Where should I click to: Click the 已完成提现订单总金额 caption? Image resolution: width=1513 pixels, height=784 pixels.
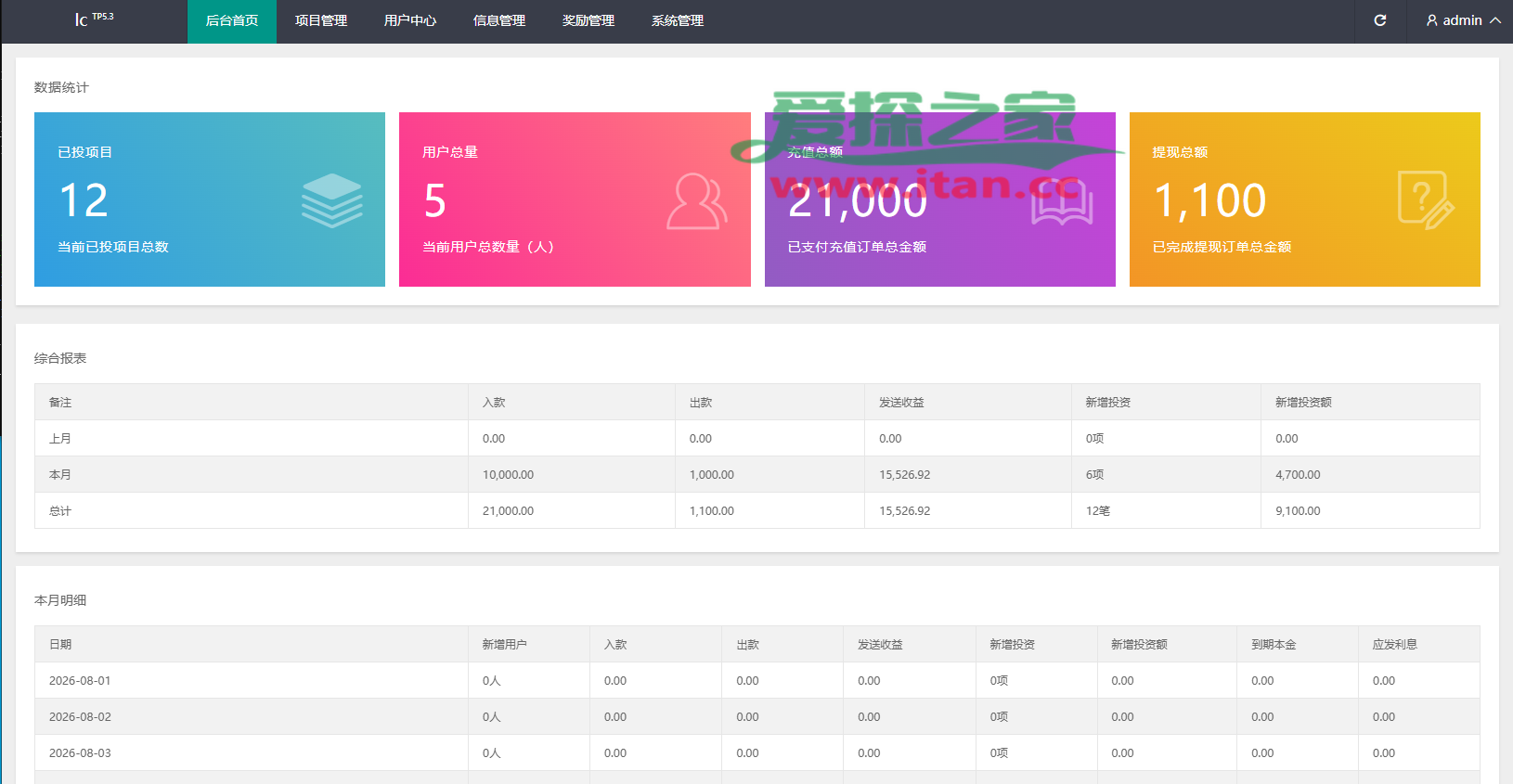click(1222, 247)
